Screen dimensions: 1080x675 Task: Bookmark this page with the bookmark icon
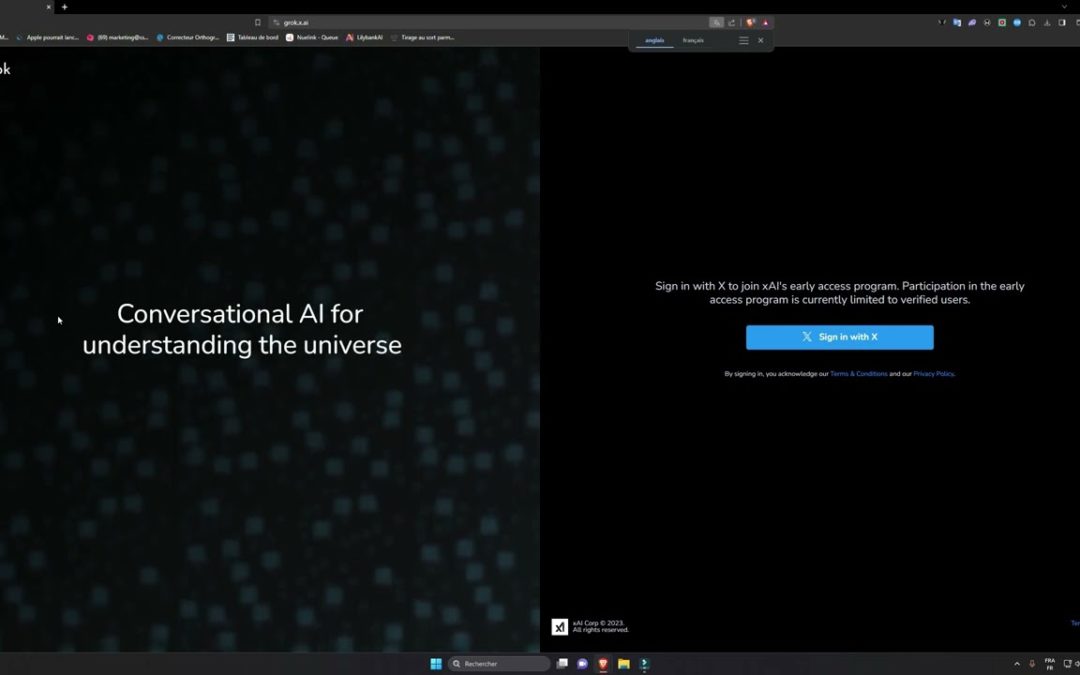pyautogui.click(x=258, y=23)
